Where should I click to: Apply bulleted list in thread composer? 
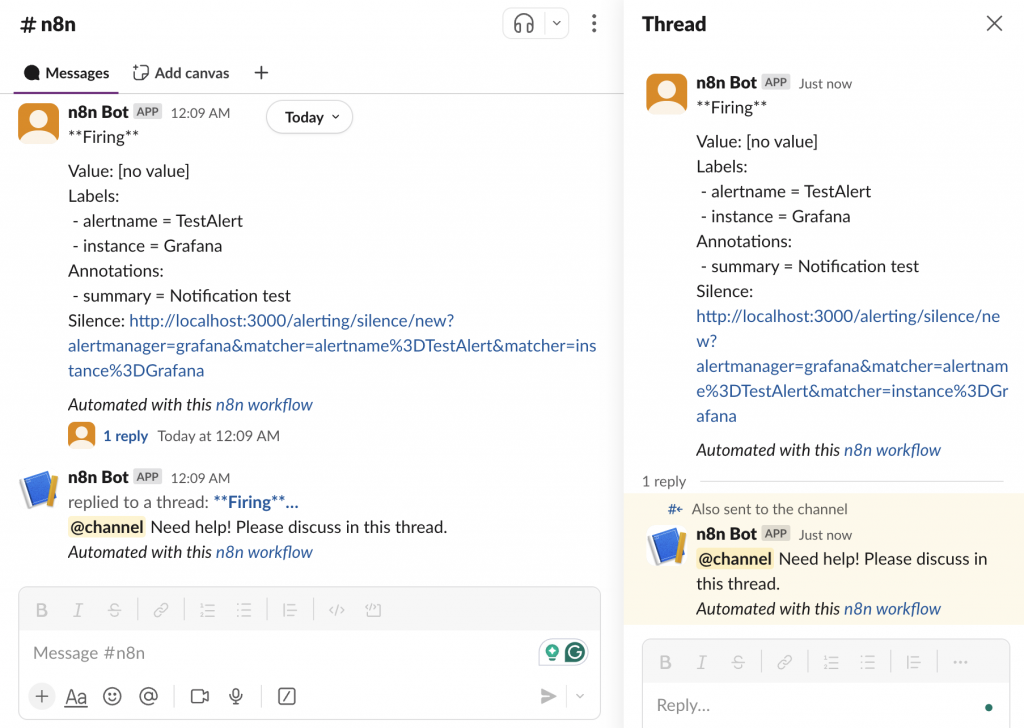tap(867, 663)
